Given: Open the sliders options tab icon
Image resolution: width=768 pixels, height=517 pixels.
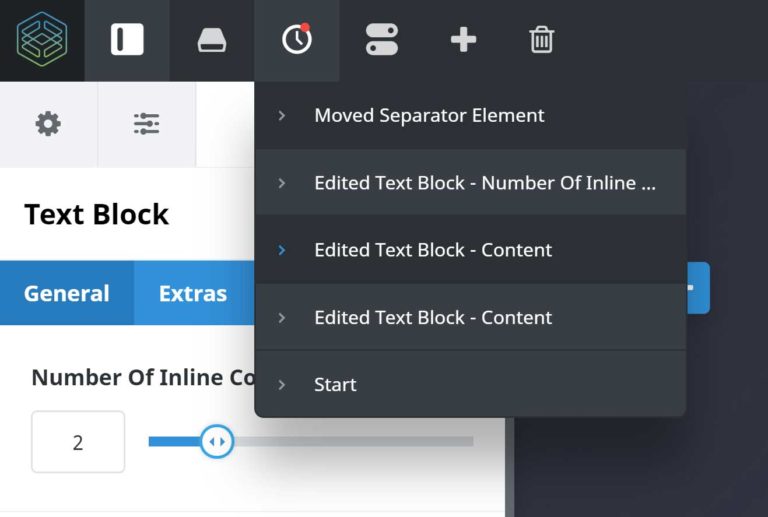Looking at the screenshot, I should pyautogui.click(x=146, y=124).
